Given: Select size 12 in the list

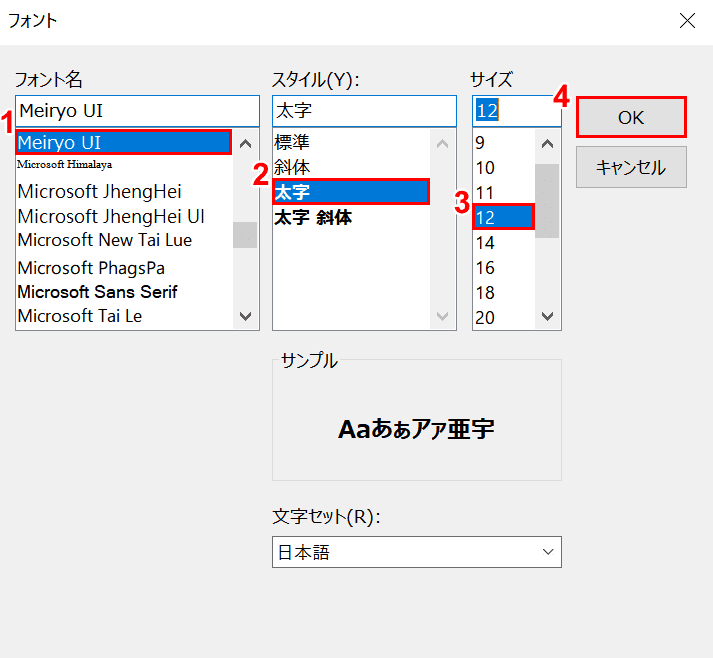Looking at the screenshot, I should 504,217.
